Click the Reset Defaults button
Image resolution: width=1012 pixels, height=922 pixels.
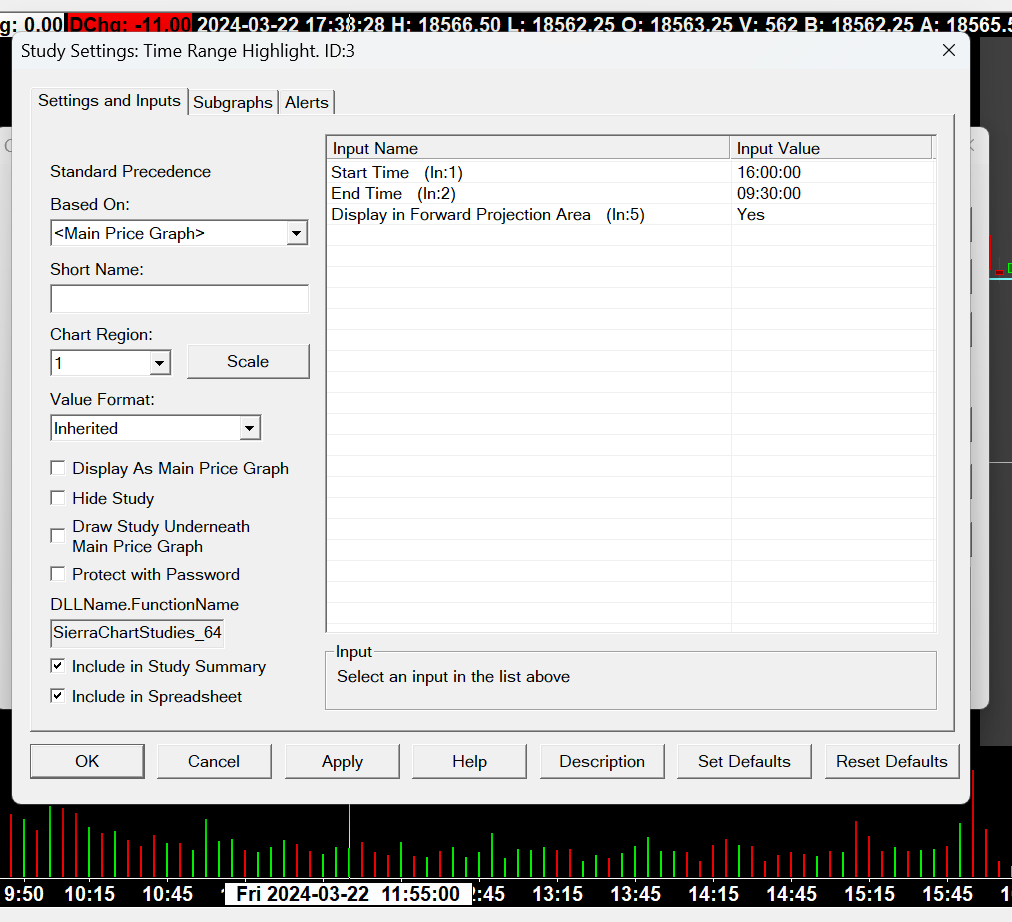(891, 761)
